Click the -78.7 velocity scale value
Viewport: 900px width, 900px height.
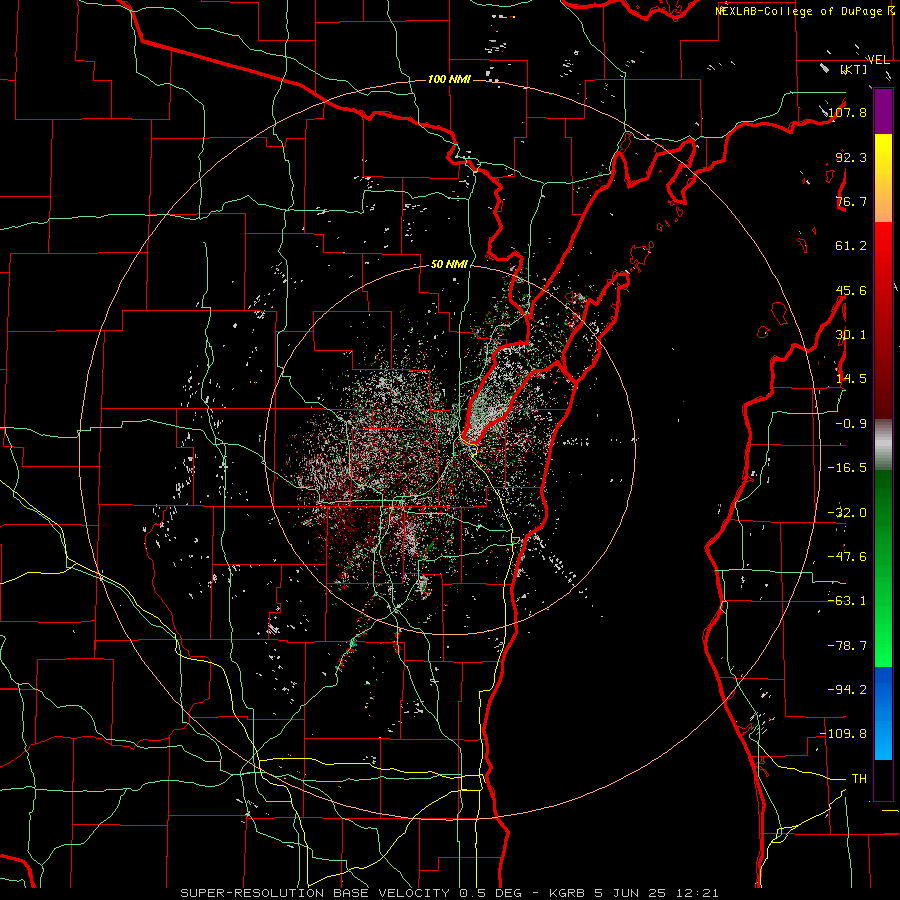(847, 646)
